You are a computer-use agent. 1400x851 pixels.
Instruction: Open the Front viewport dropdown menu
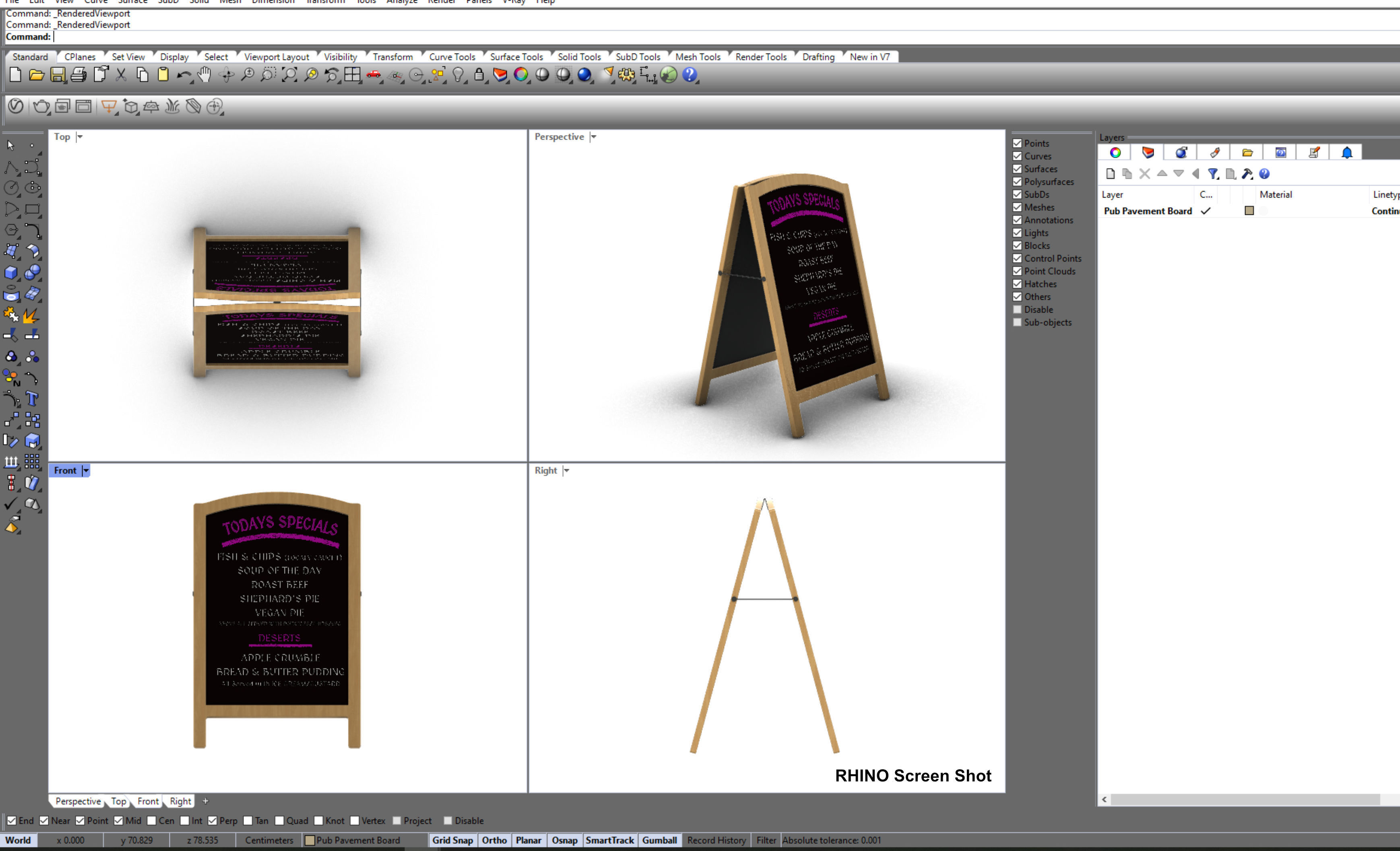pyautogui.click(x=86, y=470)
